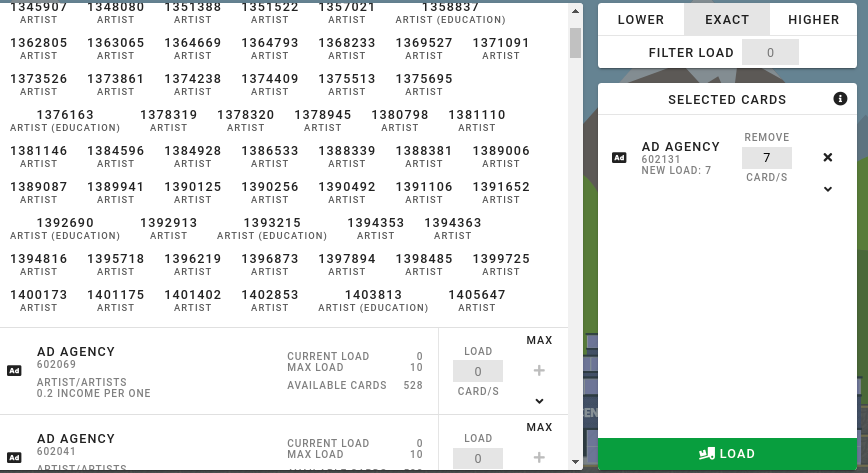Set MAX load for Ad Agency 602069
Image resolution: width=868 pixels, height=473 pixels.
539,340
